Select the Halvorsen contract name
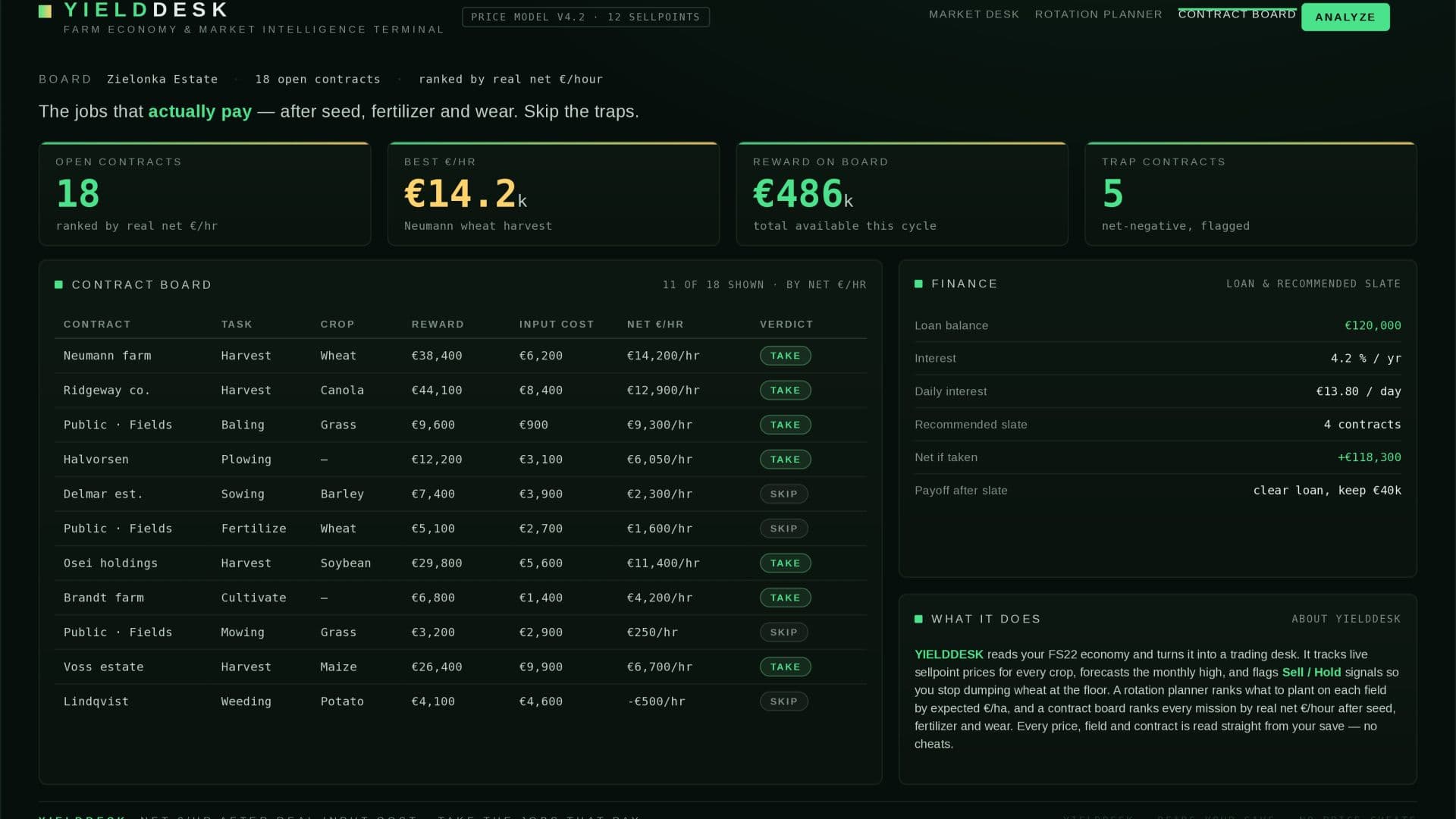Image resolution: width=1456 pixels, height=819 pixels. click(x=96, y=460)
